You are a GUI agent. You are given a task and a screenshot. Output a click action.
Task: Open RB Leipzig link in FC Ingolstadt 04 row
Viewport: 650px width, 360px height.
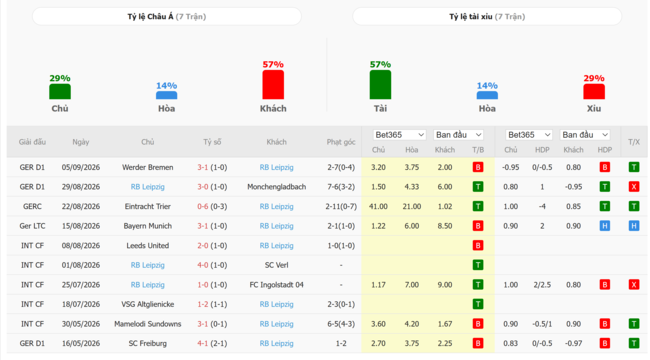tap(148, 285)
